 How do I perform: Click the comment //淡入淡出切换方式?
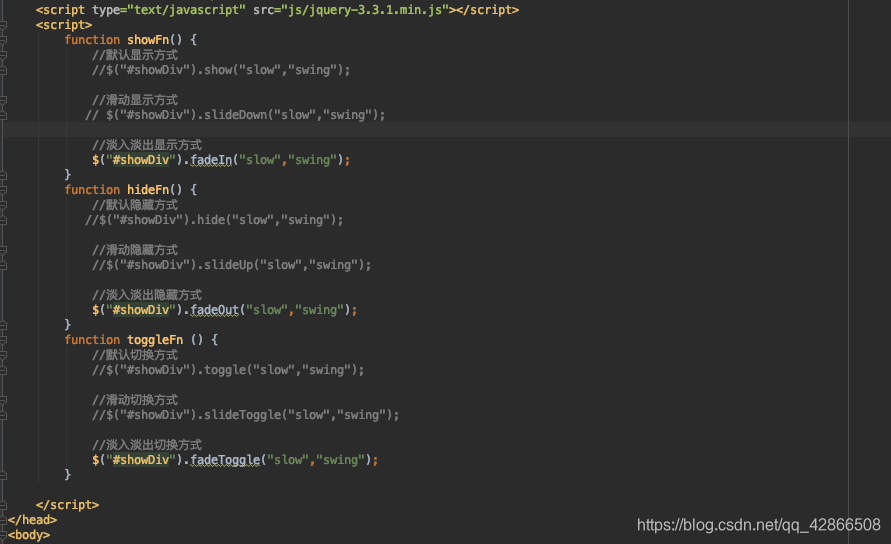pyautogui.click(x=147, y=445)
